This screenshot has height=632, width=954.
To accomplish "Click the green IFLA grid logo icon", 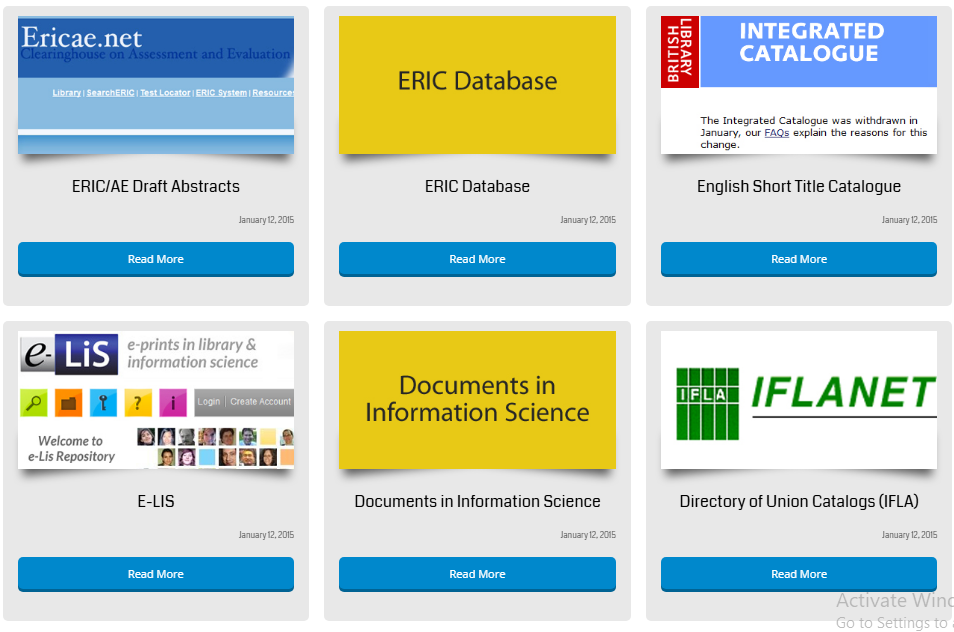I will [x=707, y=404].
